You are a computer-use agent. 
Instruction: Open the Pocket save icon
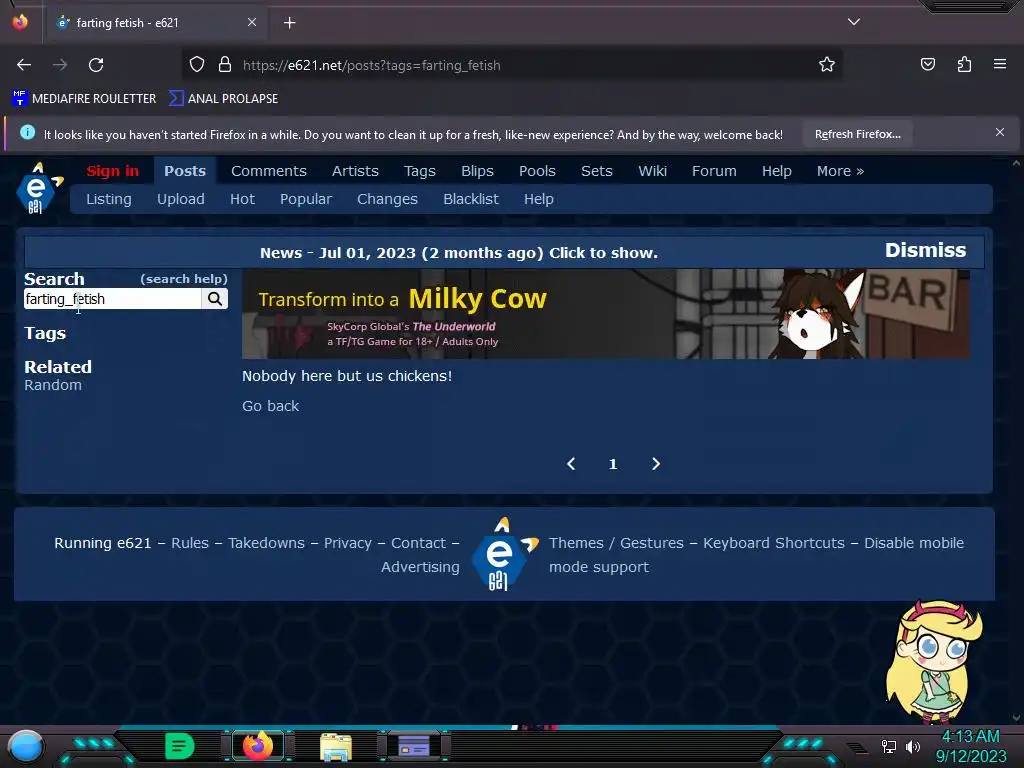click(927, 65)
